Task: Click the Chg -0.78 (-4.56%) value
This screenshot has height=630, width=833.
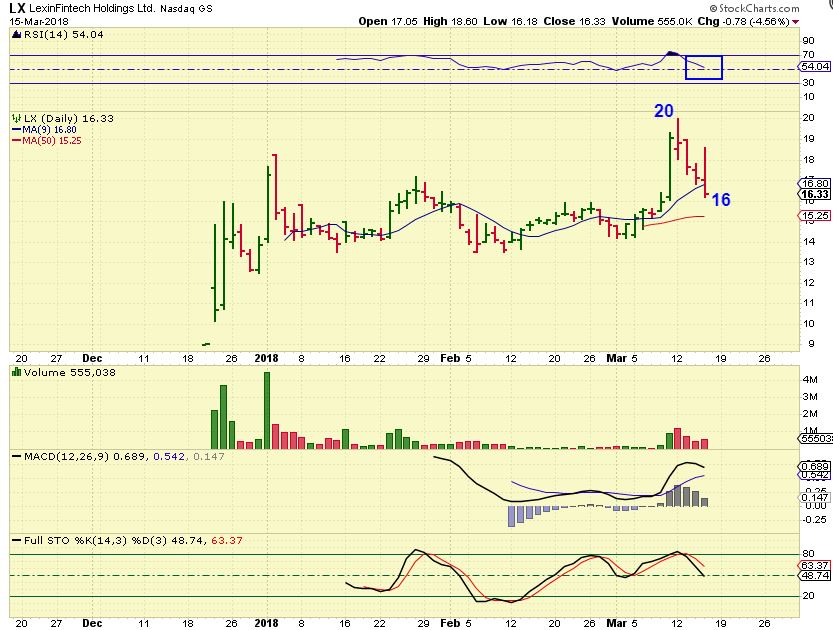Action: [743, 21]
